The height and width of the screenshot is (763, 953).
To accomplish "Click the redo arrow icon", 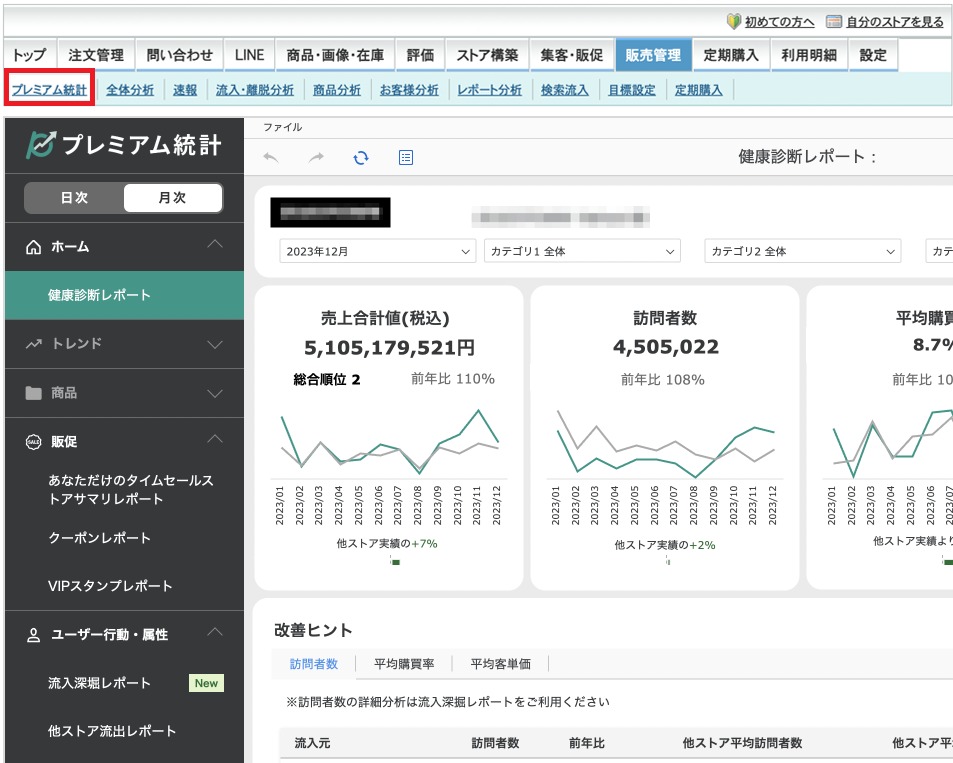I will point(316,157).
